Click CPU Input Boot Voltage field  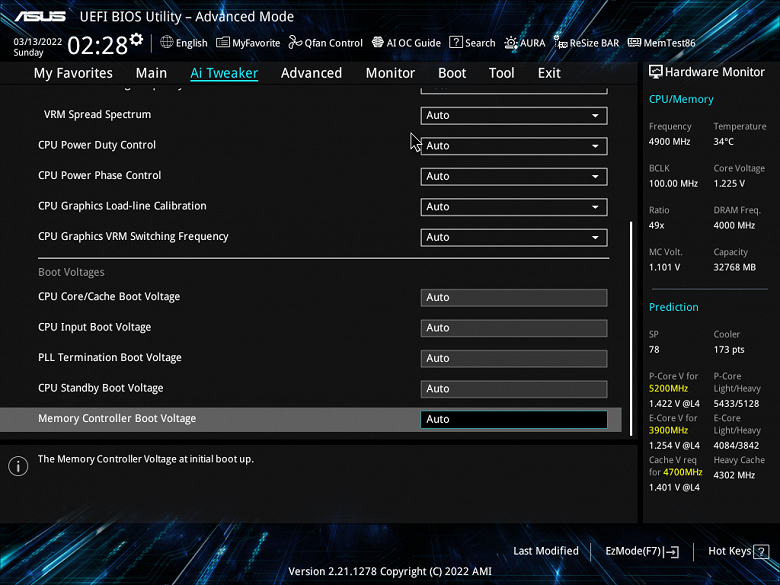click(x=513, y=328)
